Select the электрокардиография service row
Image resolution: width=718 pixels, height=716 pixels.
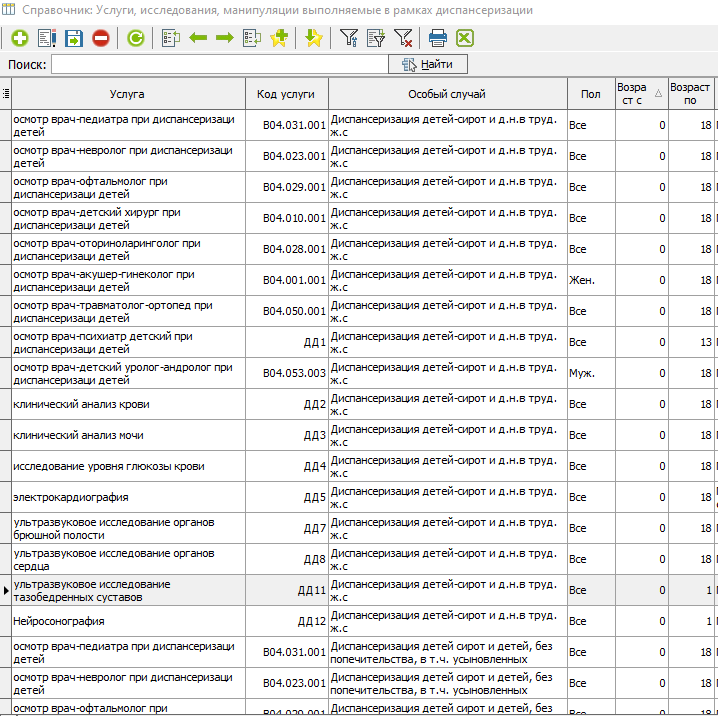[x=128, y=497]
